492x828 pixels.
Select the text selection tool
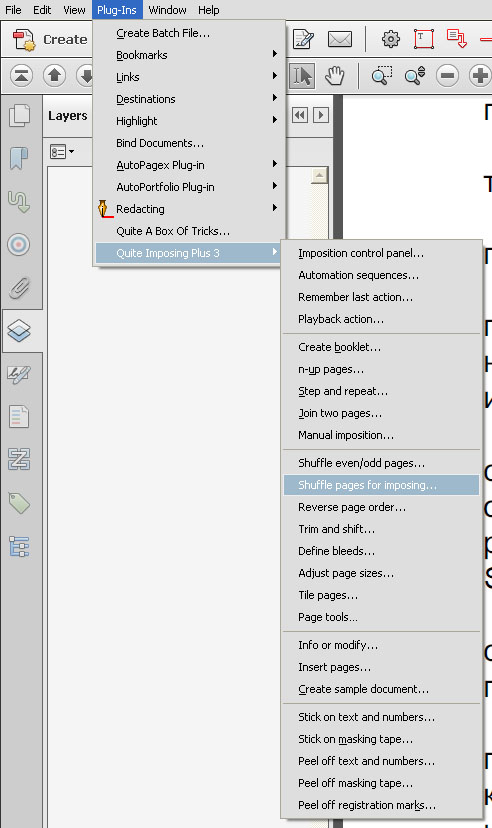(302, 76)
